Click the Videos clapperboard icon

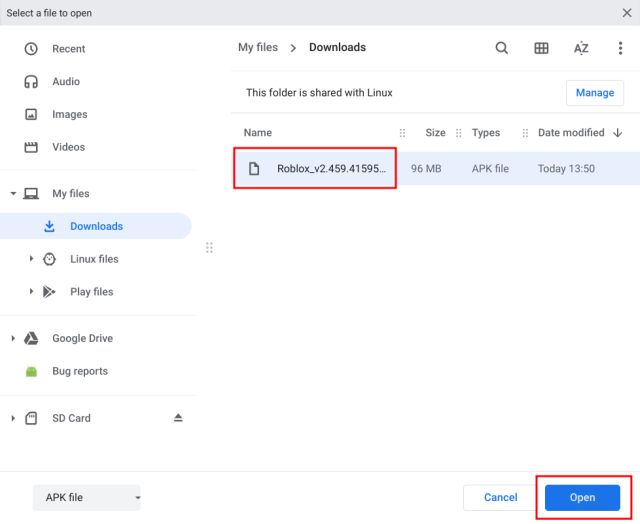coord(31,147)
